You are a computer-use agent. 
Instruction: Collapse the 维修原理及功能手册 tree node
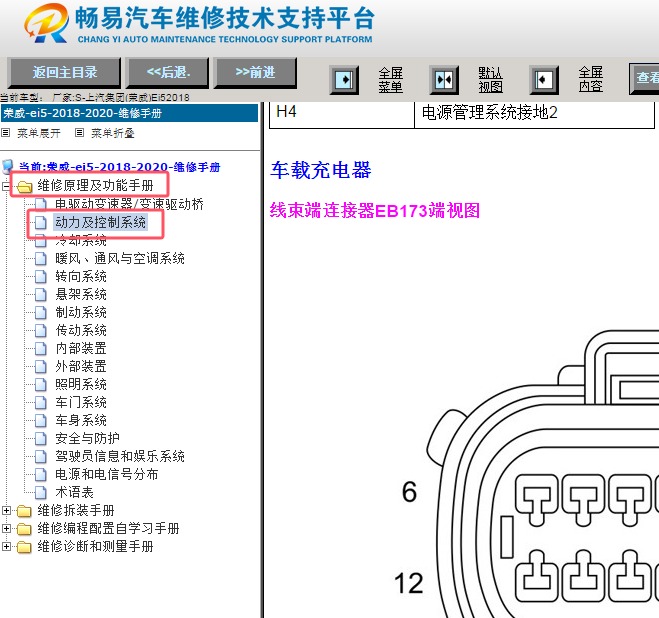[6, 186]
